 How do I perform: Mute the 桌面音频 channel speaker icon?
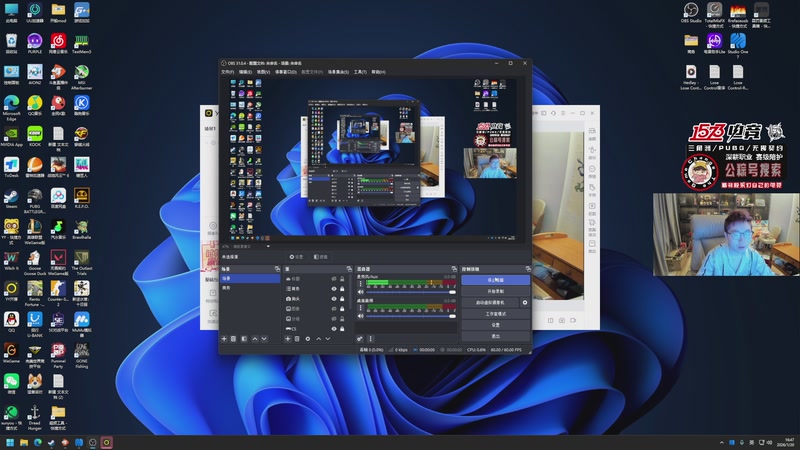361,316
